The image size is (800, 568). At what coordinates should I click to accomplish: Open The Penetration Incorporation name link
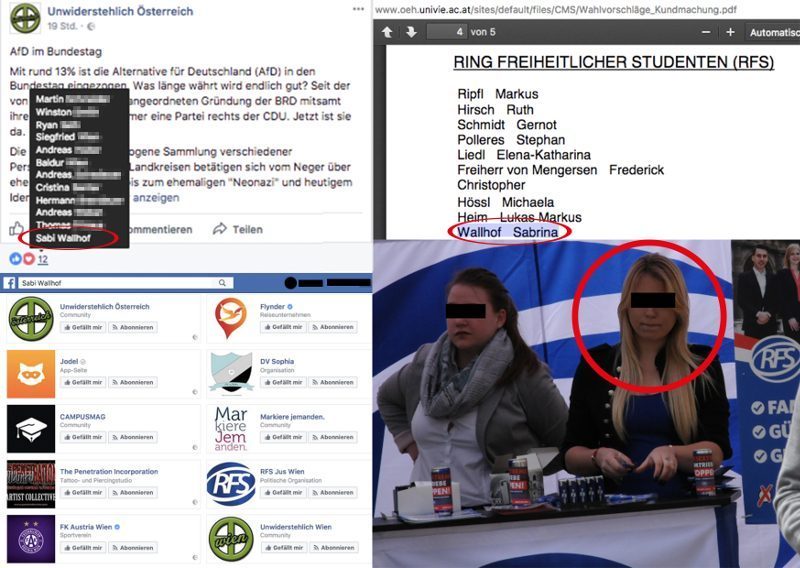point(109,472)
